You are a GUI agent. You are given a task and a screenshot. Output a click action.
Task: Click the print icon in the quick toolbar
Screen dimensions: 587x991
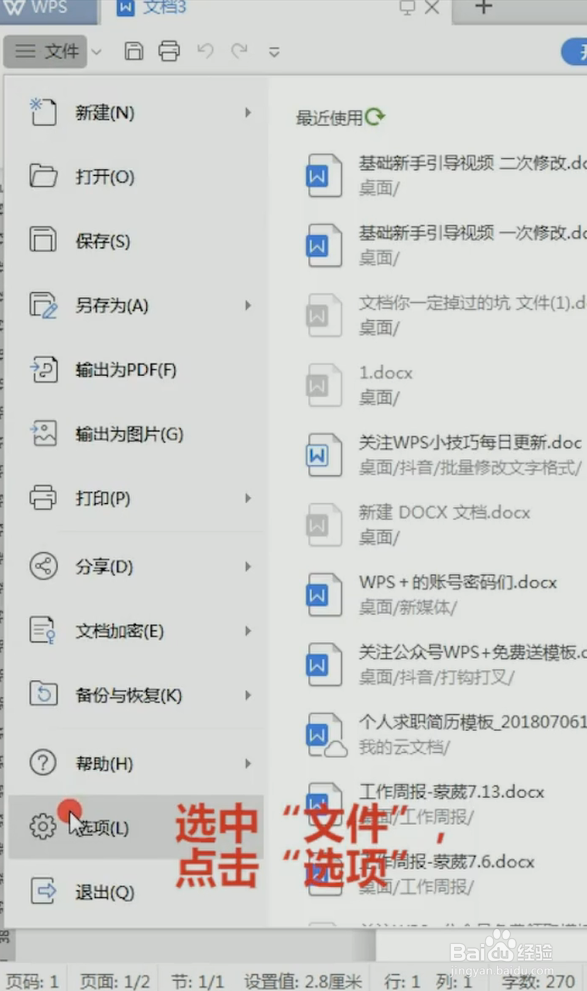click(169, 51)
